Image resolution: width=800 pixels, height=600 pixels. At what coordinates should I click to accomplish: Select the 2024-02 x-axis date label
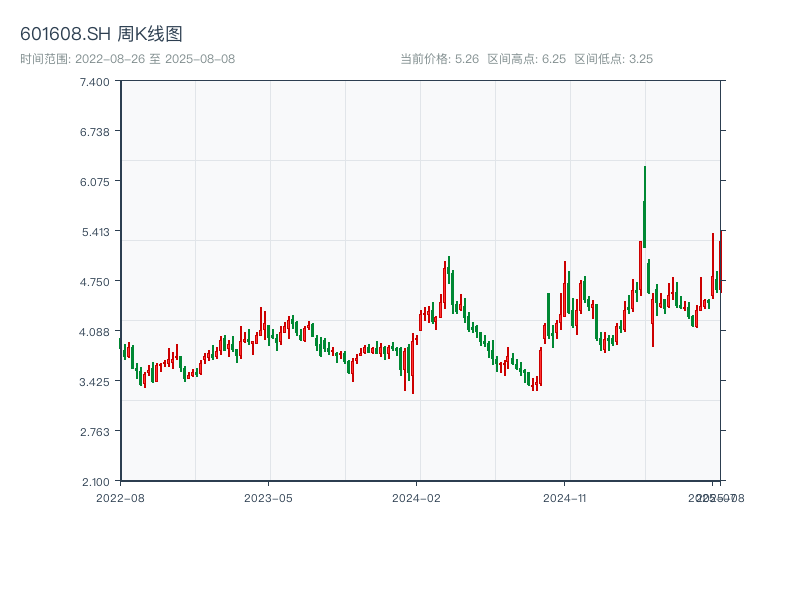point(416,497)
